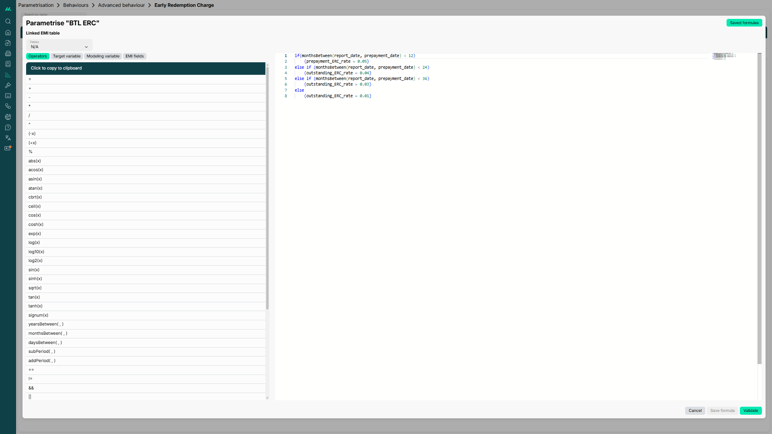Copy the subPeriod( , ) function
The image size is (772, 434).
(146, 351)
